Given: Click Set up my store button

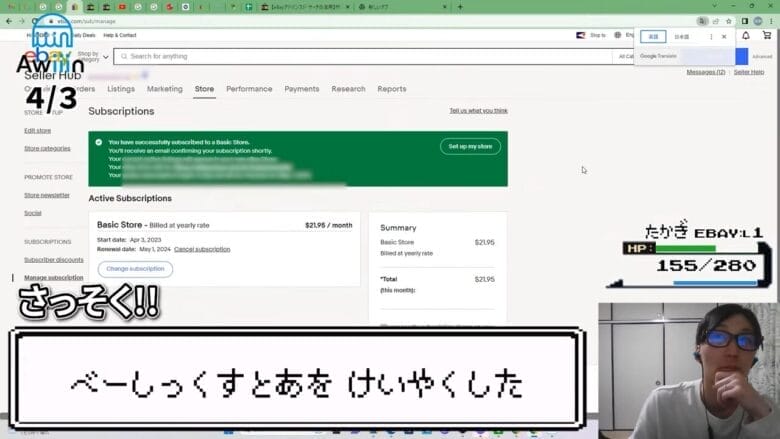Looking at the screenshot, I should click(x=470, y=146).
